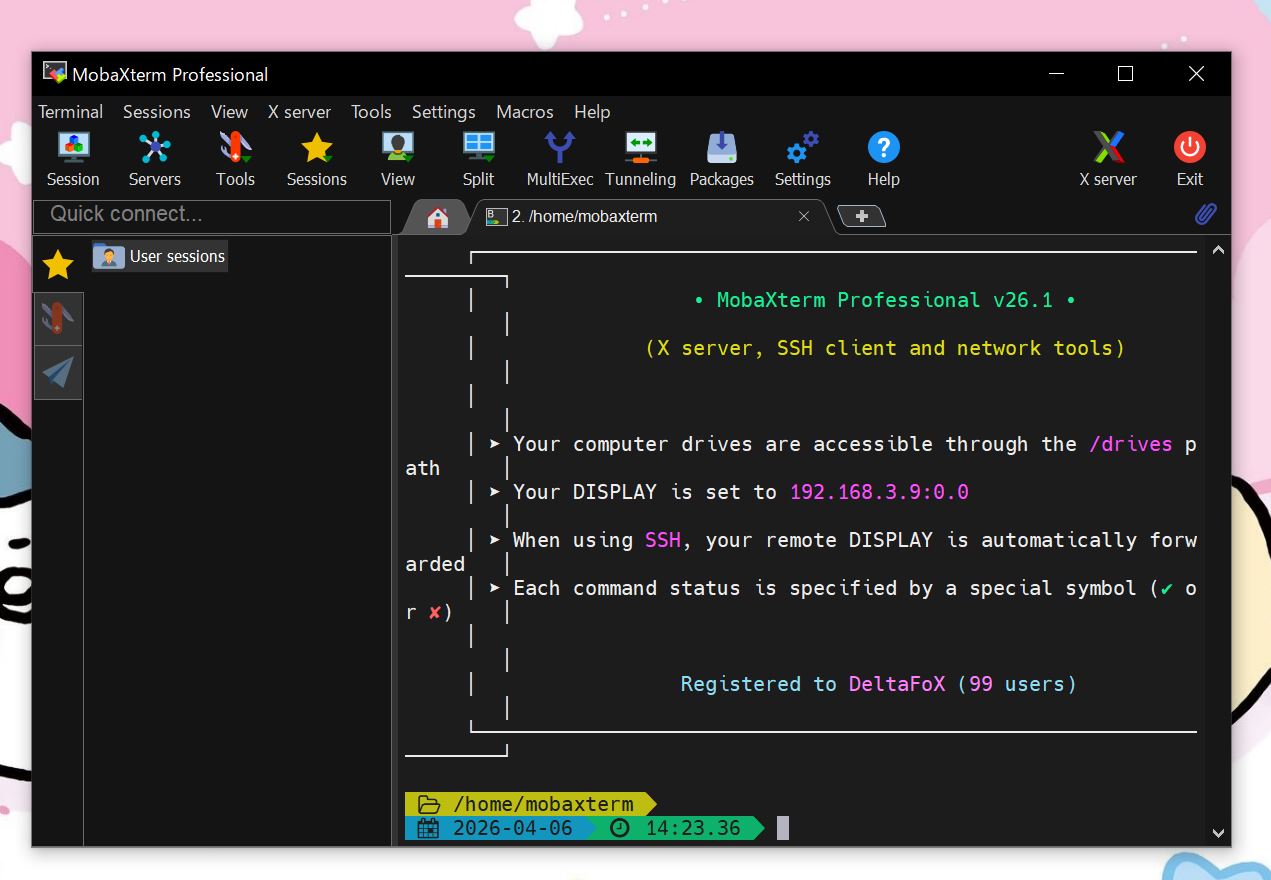1271x880 pixels.
Task: Show the starred favorites sessions panel
Action: pyautogui.click(x=57, y=263)
